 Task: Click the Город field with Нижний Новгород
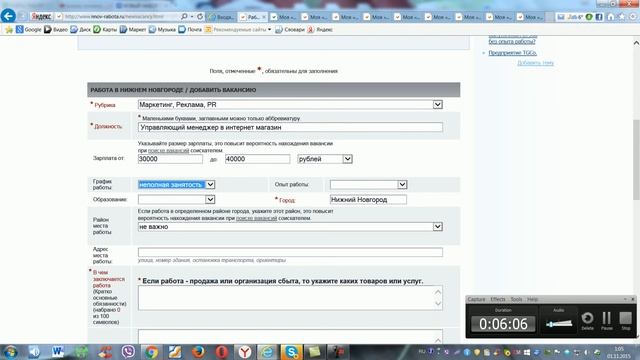[368, 200]
